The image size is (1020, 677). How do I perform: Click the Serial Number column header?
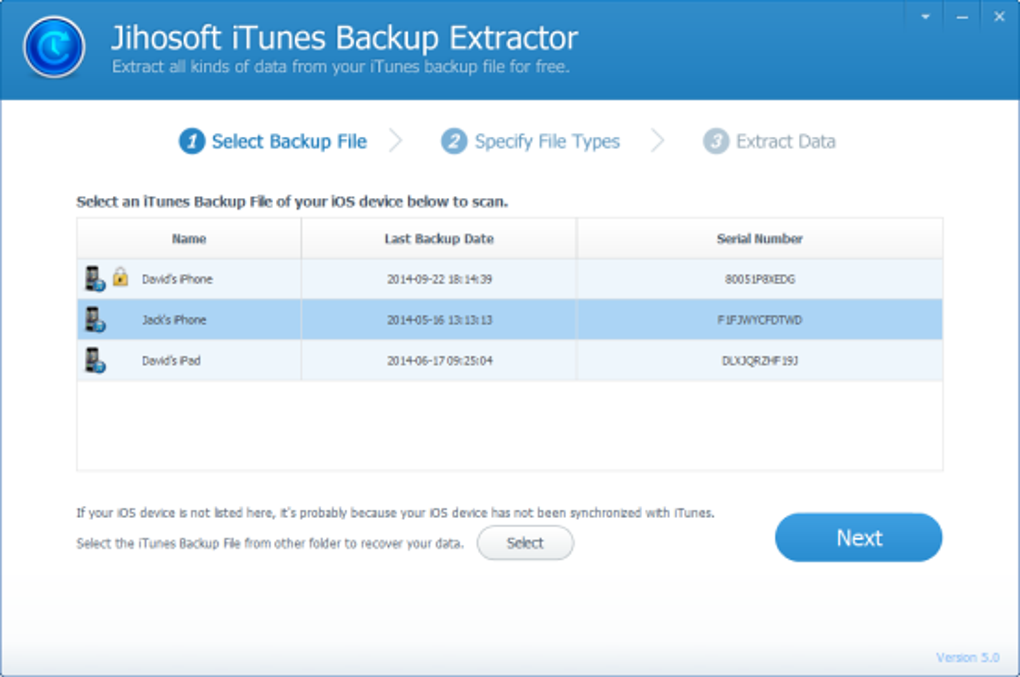point(759,239)
